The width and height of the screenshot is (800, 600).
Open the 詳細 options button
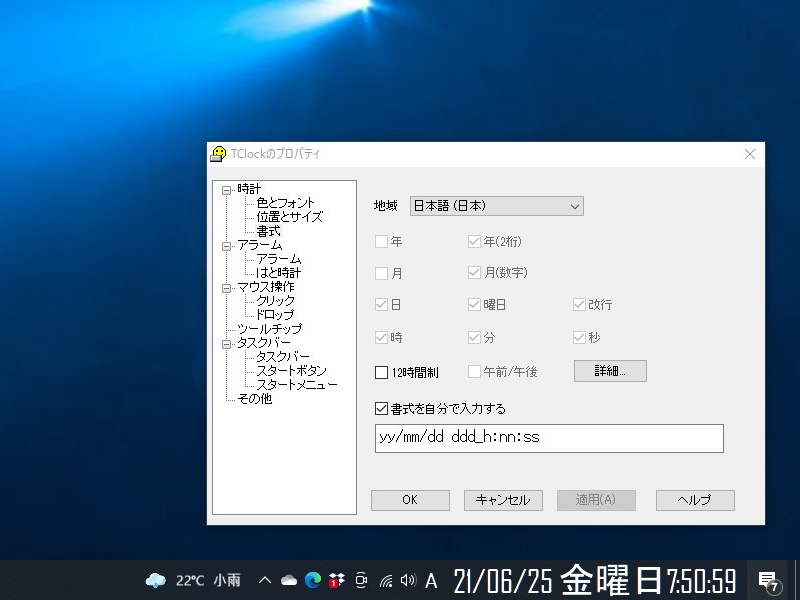click(x=610, y=371)
